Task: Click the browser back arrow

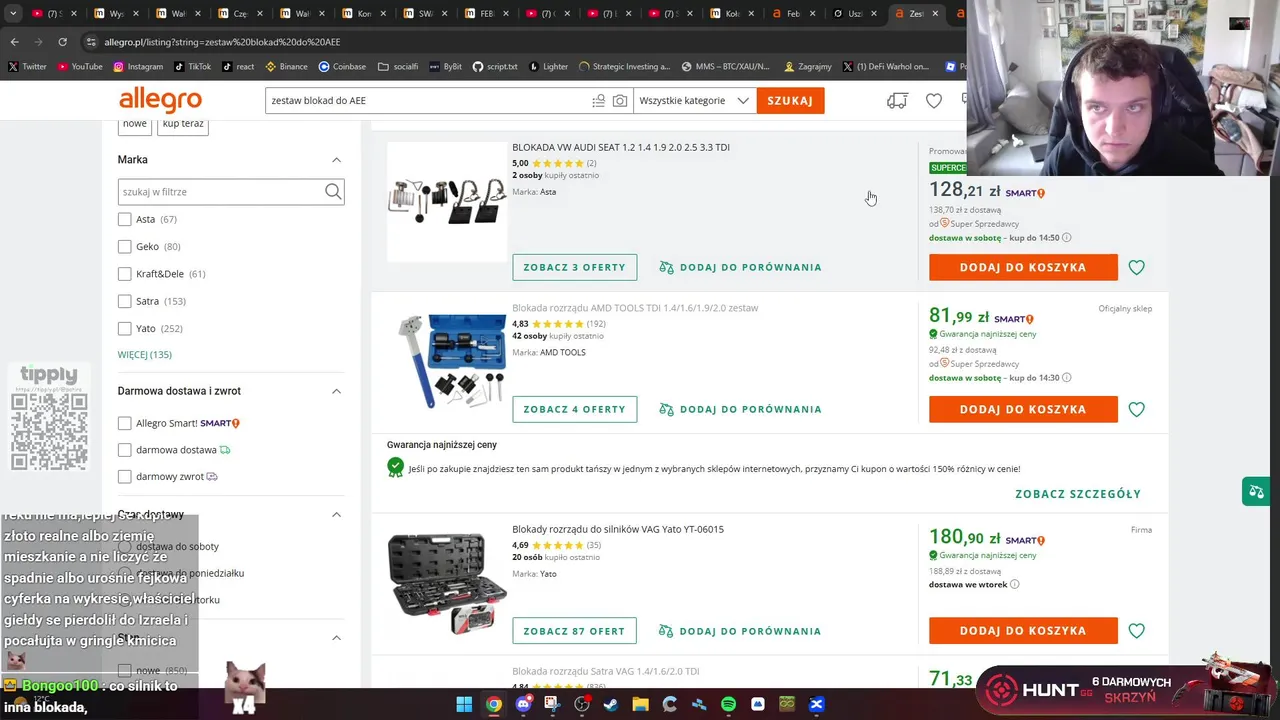Action: [x=14, y=42]
